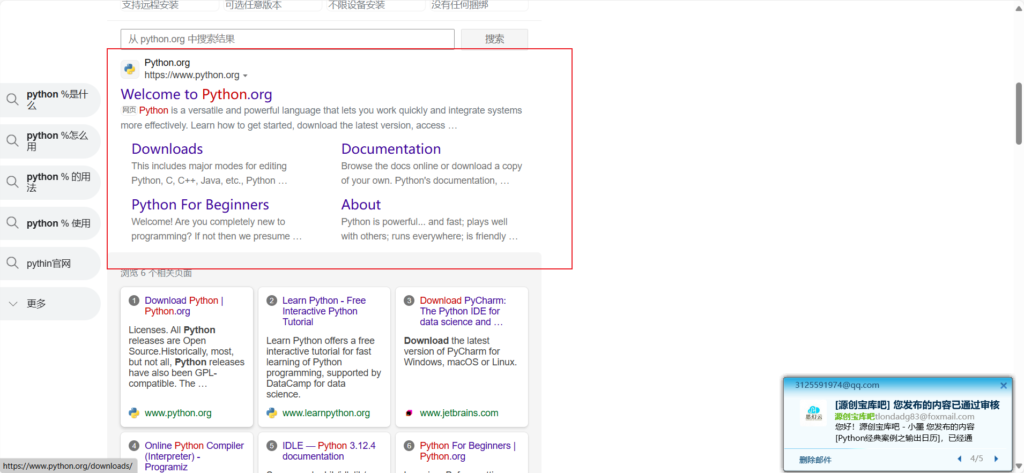The image size is (1024, 473).
Task: Open the Welcome to Python.org result
Action: point(197,94)
